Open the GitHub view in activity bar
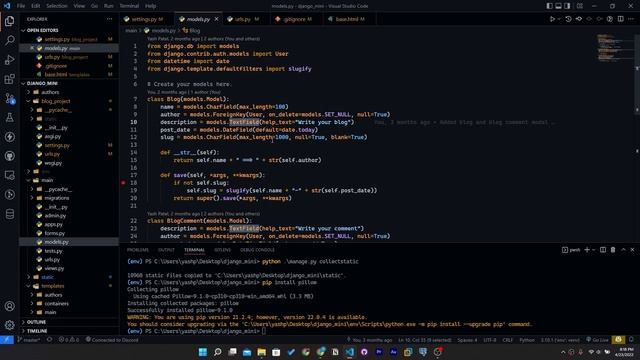This screenshot has width=640, height=360. click(x=9, y=156)
